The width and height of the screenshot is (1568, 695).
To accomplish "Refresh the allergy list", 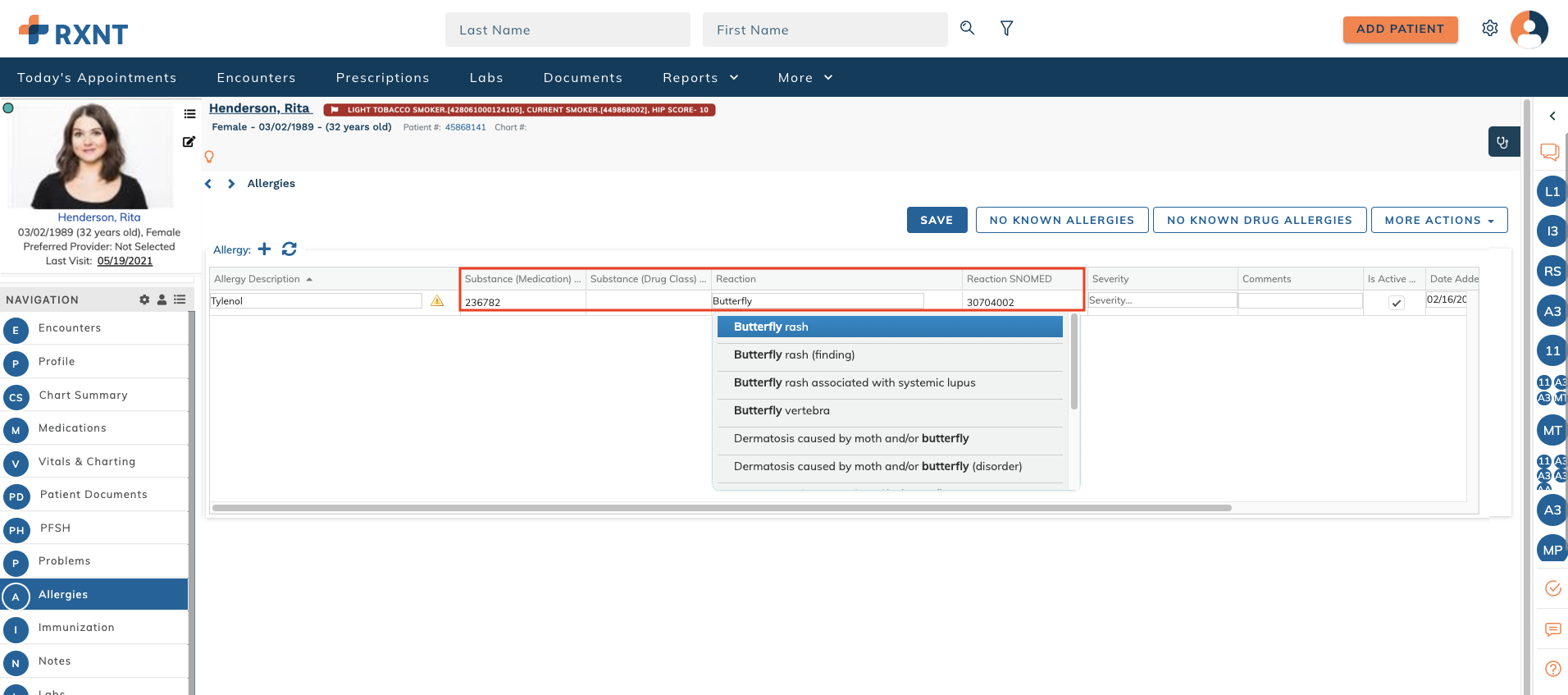I will pyautogui.click(x=289, y=249).
